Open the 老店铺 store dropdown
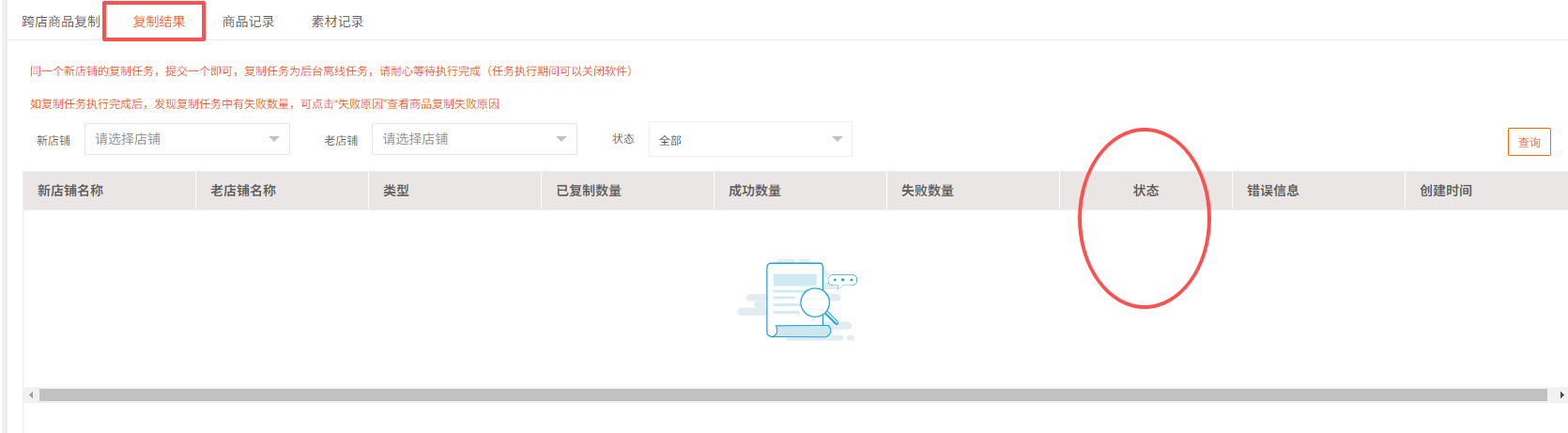 (474, 139)
